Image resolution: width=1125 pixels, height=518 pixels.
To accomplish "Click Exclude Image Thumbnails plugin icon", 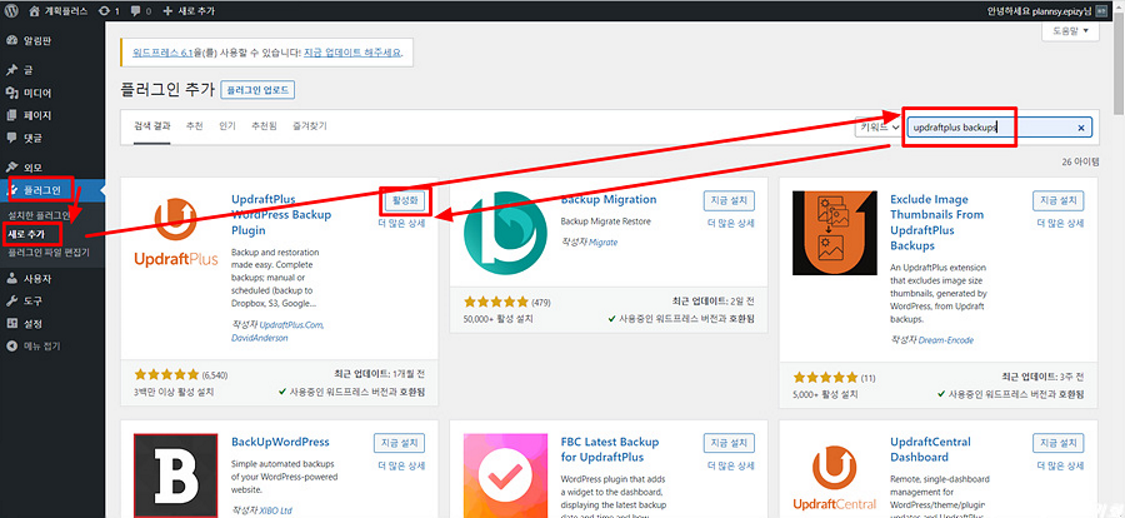I will tap(834, 233).
